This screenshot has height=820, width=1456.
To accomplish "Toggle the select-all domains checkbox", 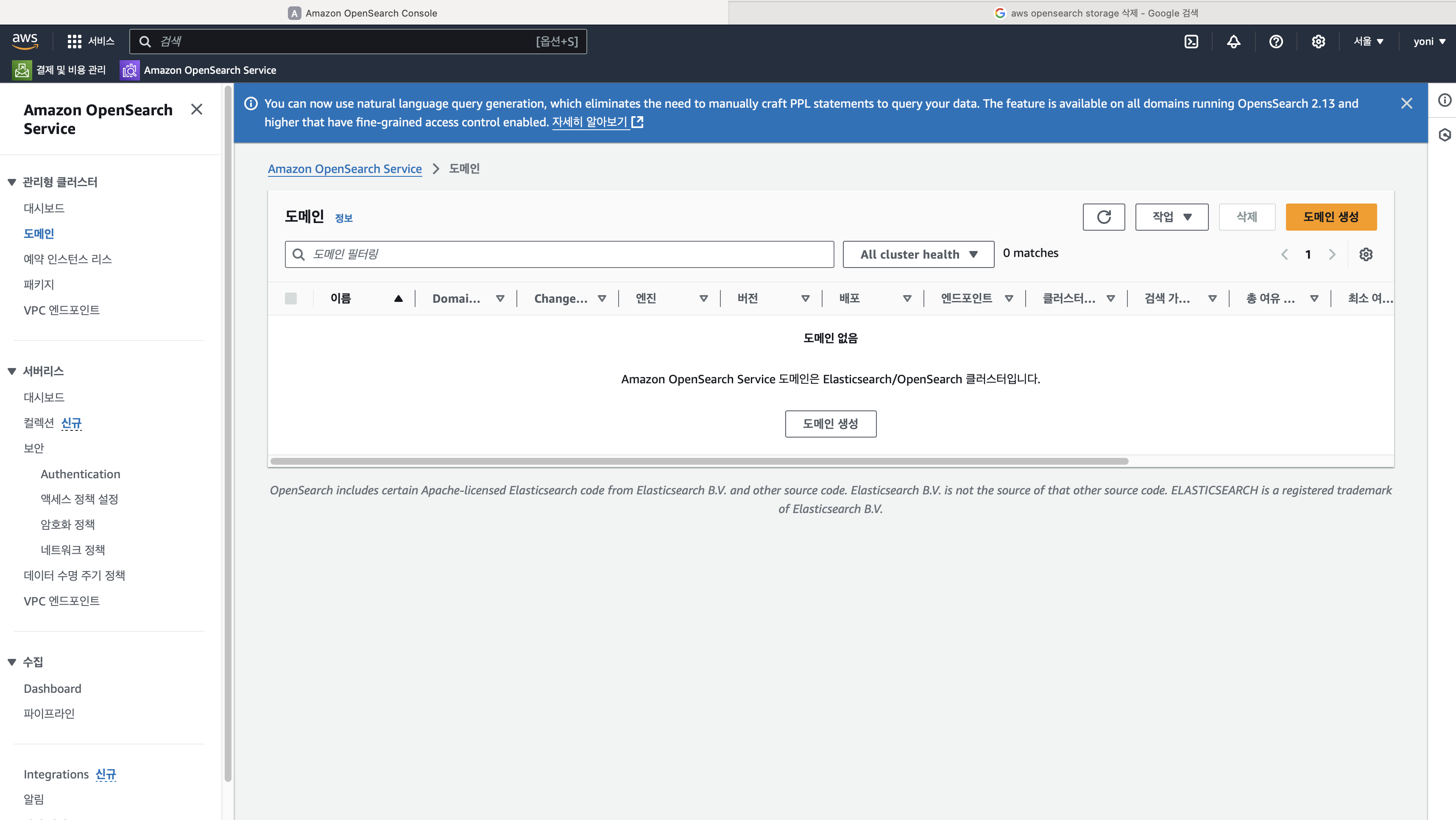I will click(290, 298).
